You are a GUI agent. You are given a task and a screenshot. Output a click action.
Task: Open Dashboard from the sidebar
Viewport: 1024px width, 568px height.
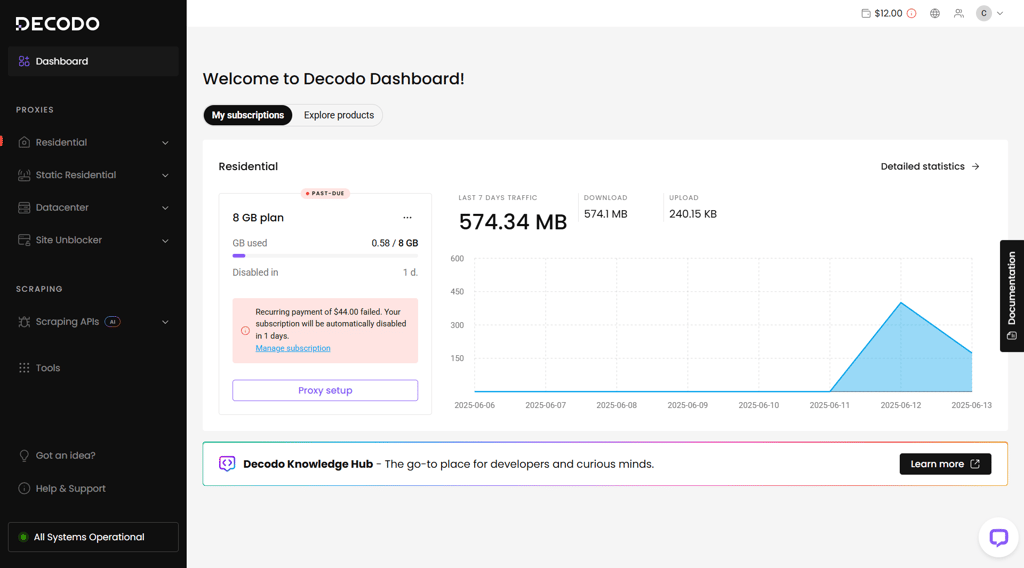coord(93,61)
